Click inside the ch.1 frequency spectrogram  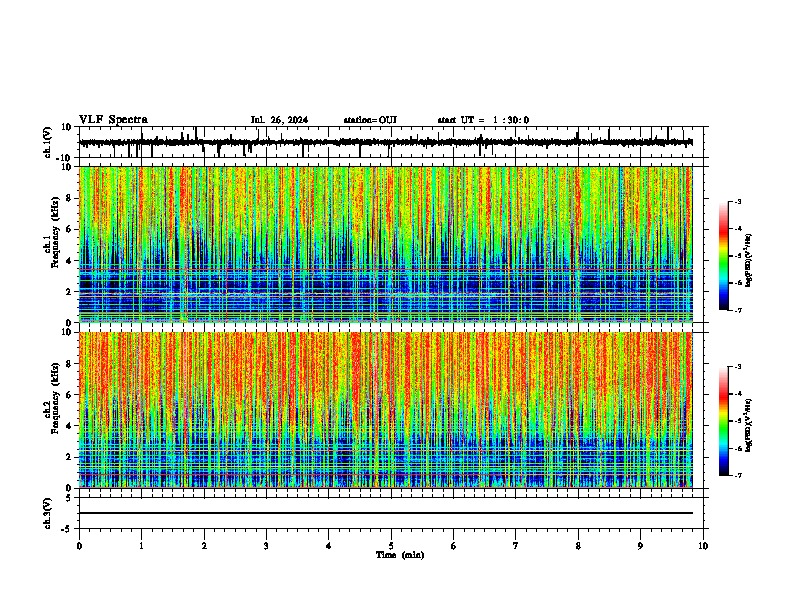386,244
